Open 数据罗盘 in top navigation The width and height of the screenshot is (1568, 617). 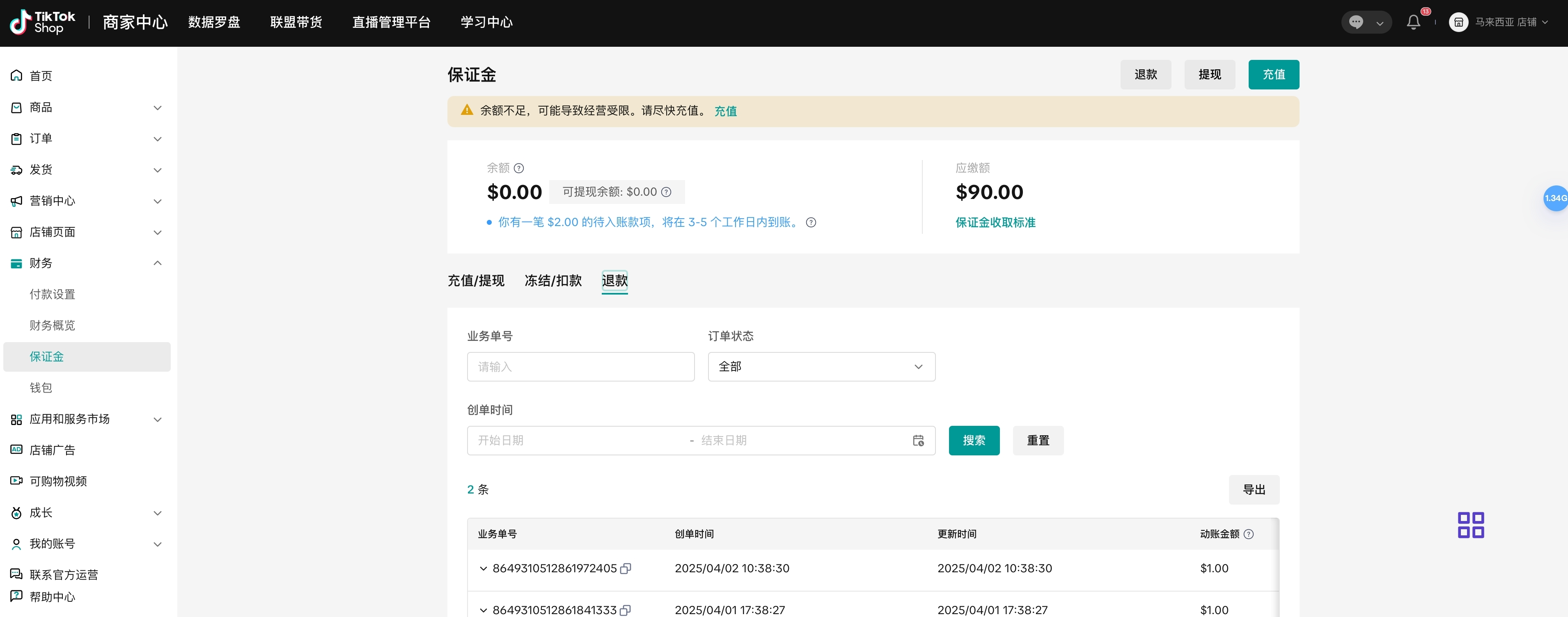[x=214, y=23]
